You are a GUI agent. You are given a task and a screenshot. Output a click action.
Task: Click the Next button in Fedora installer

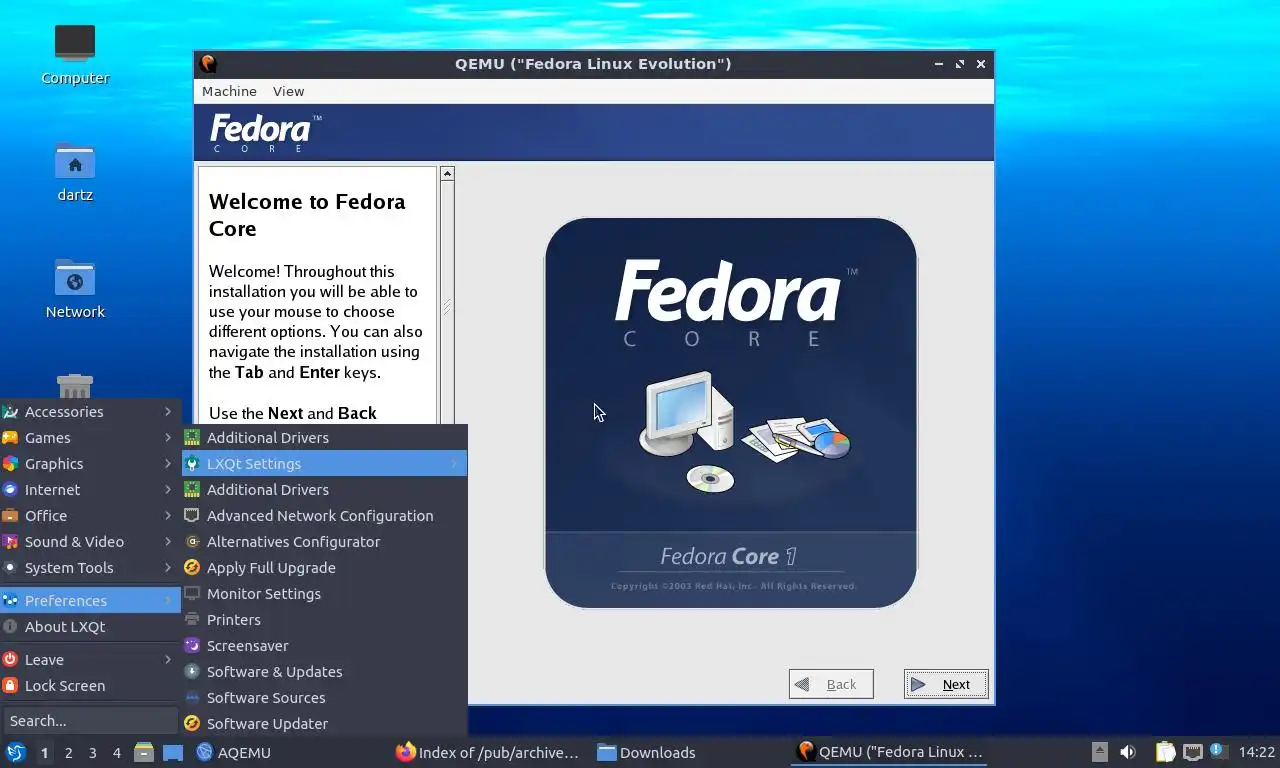[946, 684]
